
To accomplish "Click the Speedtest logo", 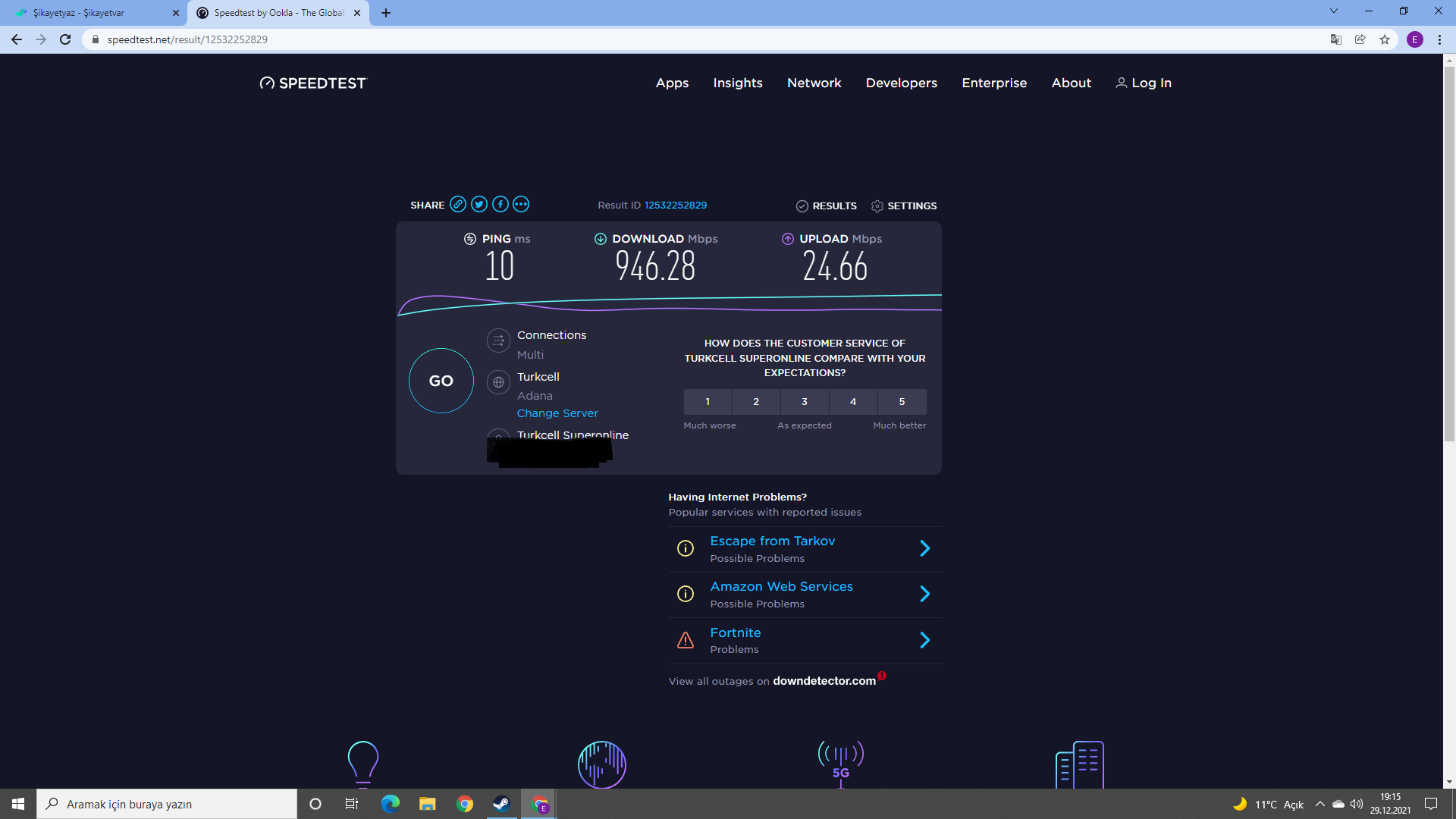I will coord(312,83).
